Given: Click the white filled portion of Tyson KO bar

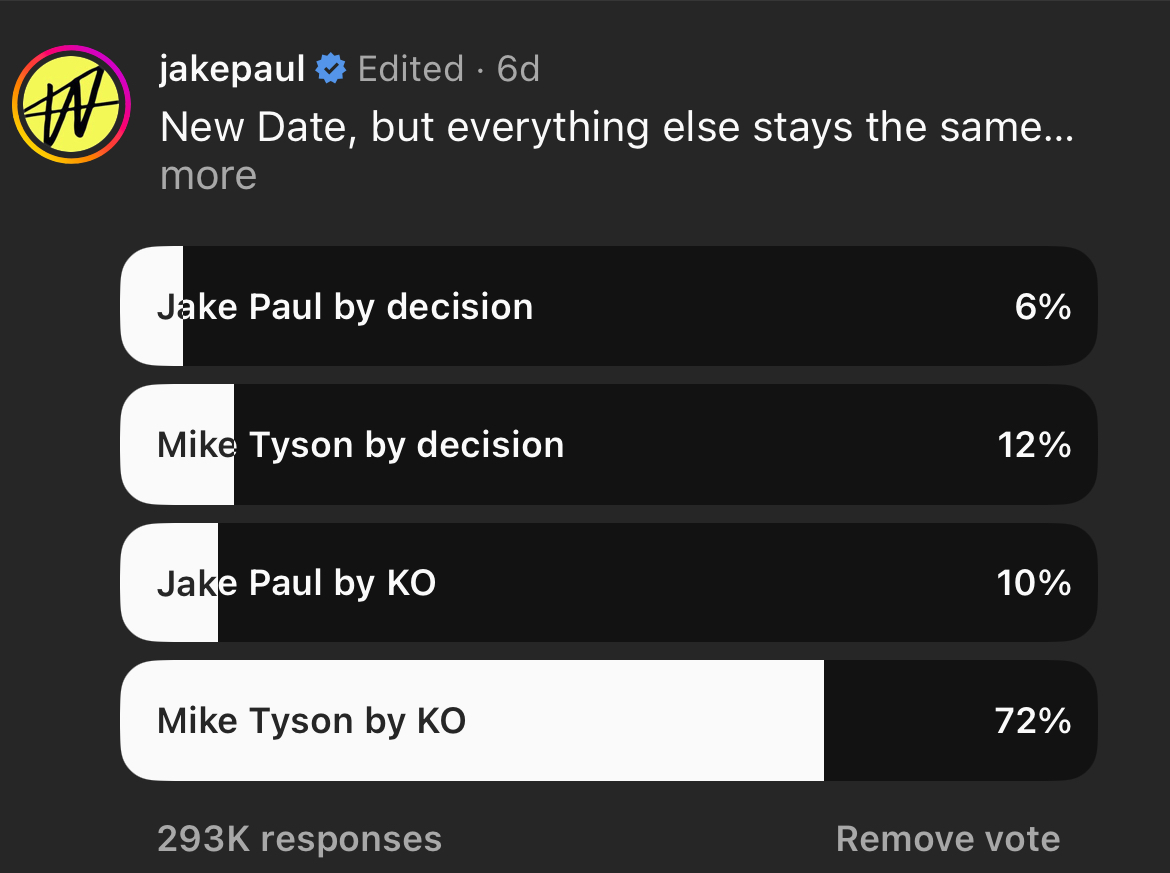Looking at the screenshot, I should 472,721.
